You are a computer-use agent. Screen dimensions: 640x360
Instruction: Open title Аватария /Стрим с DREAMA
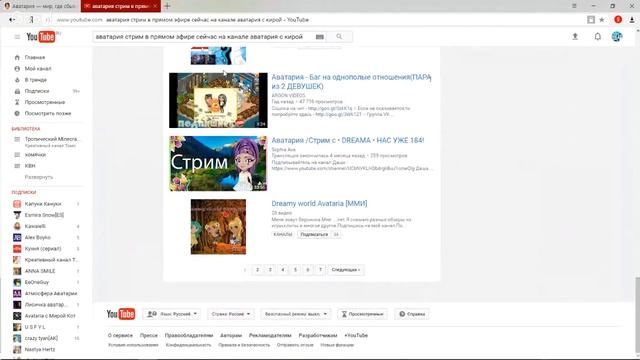pyautogui.click(x=348, y=140)
